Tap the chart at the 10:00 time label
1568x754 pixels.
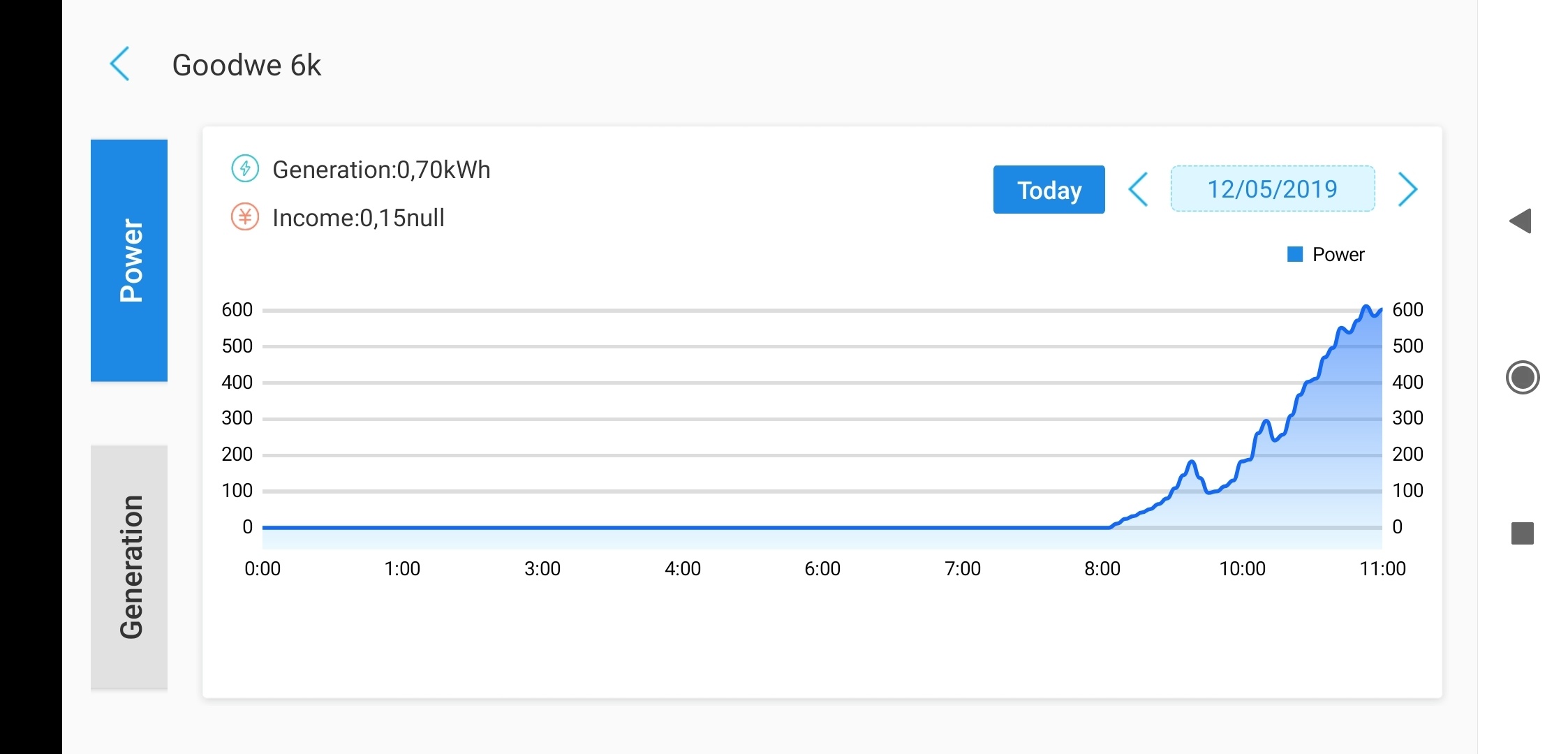(1242, 569)
